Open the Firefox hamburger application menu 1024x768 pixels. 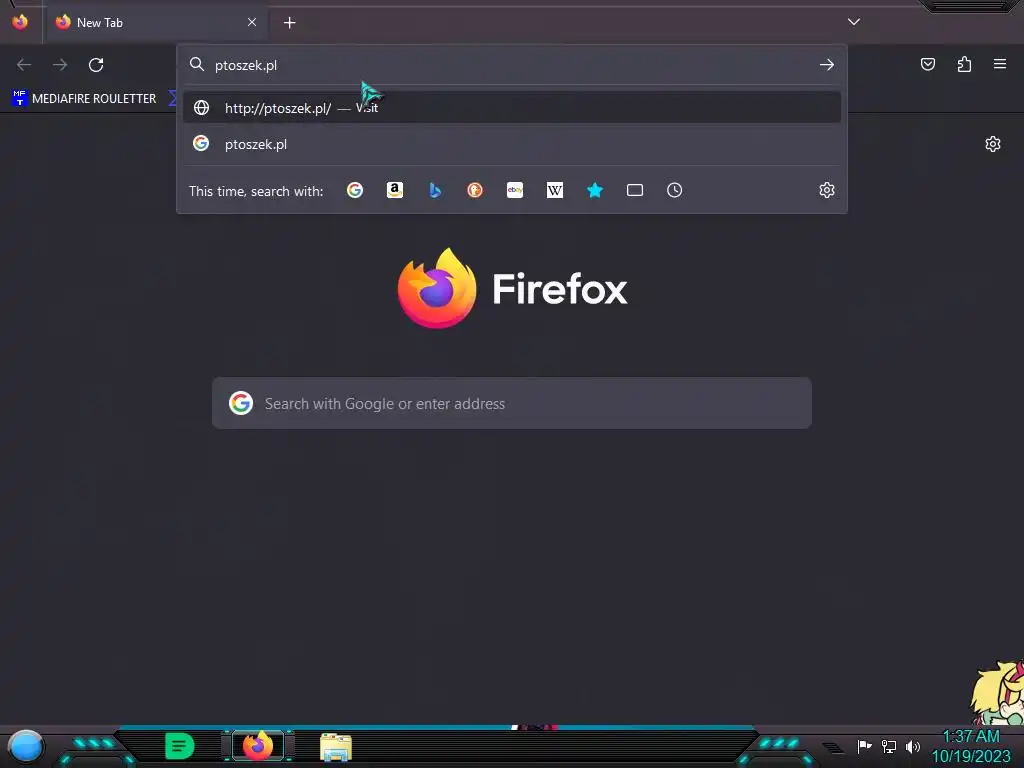click(1000, 64)
